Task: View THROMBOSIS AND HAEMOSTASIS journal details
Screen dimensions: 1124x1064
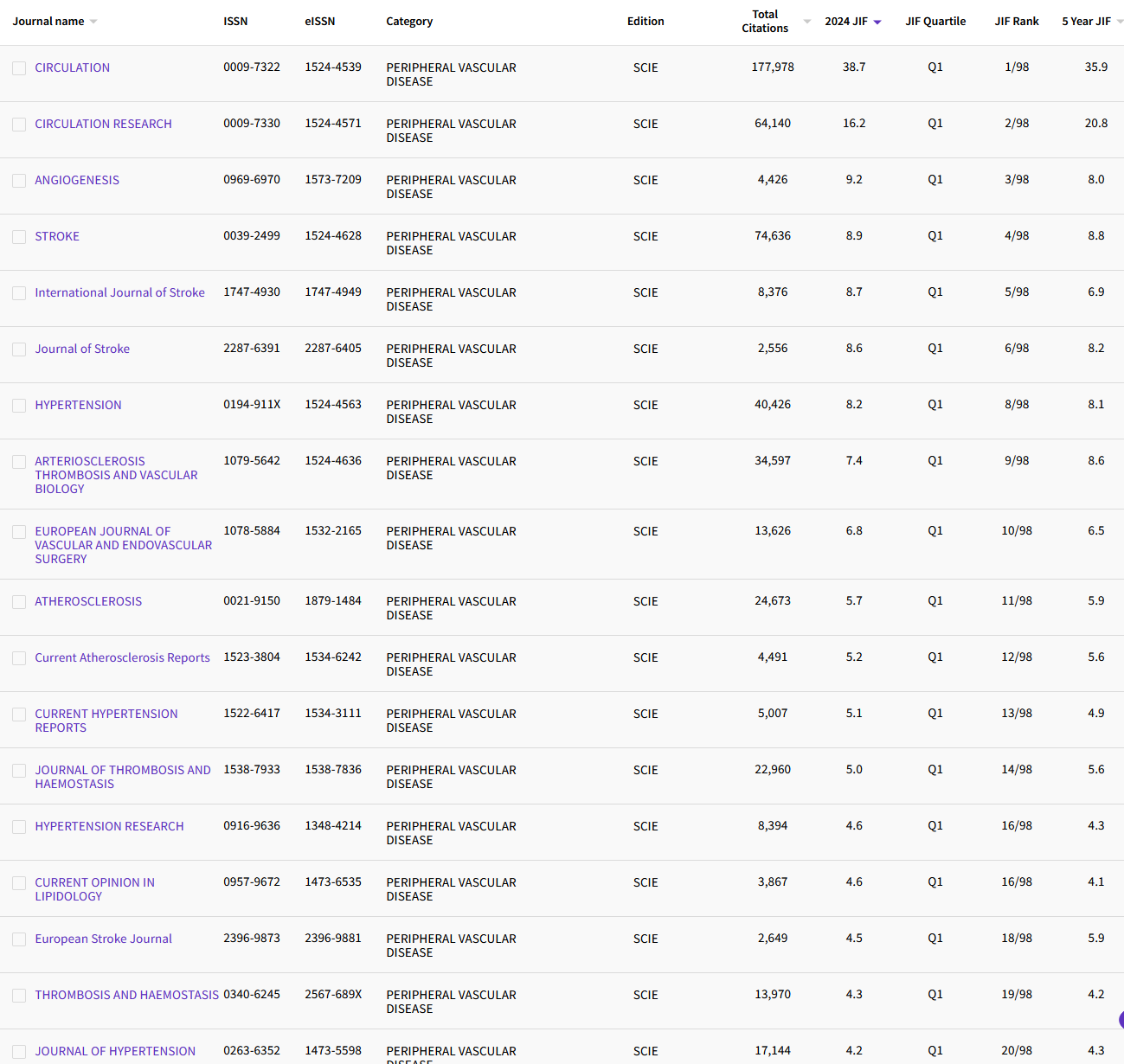Action: pyautogui.click(x=126, y=995)
